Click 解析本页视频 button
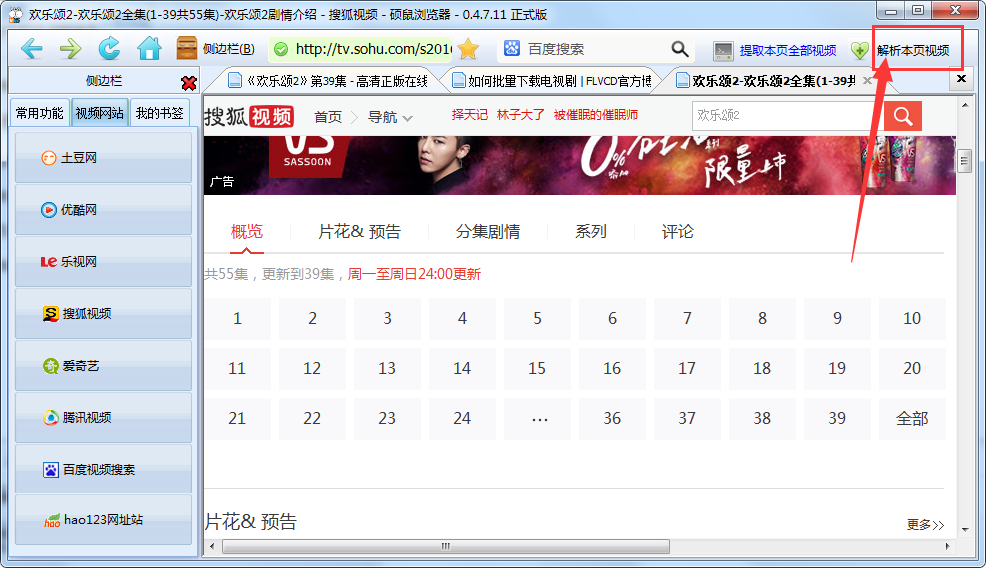The width and height of the screenshot is (986, 568). click(913, 50)
